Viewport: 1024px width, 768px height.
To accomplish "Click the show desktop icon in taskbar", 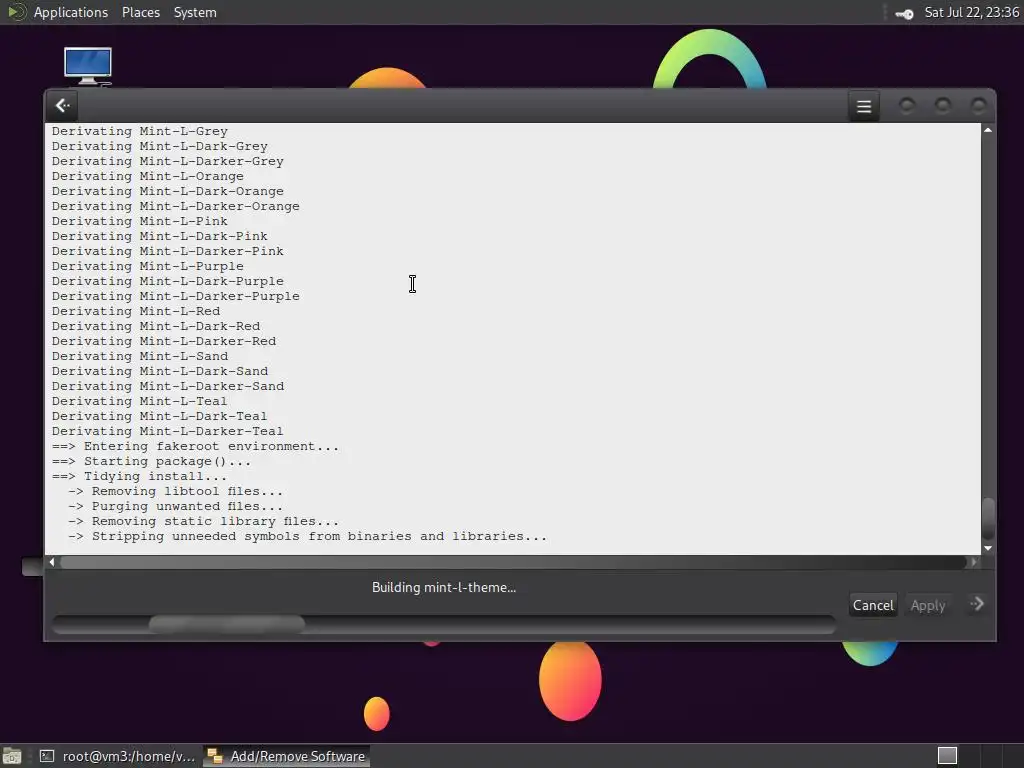I will pos(12,757).
